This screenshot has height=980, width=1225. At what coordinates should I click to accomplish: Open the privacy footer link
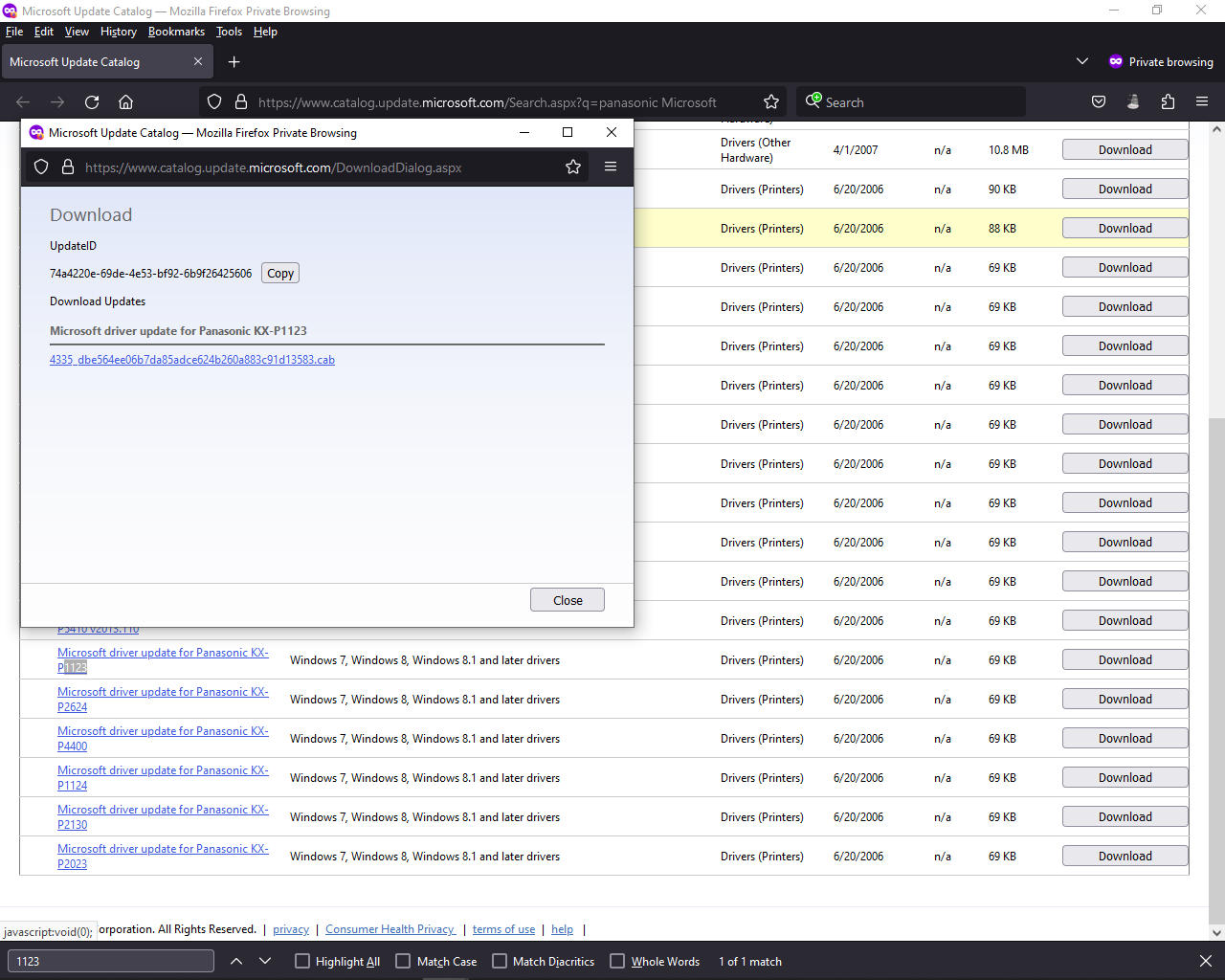(x=291, y=929)
